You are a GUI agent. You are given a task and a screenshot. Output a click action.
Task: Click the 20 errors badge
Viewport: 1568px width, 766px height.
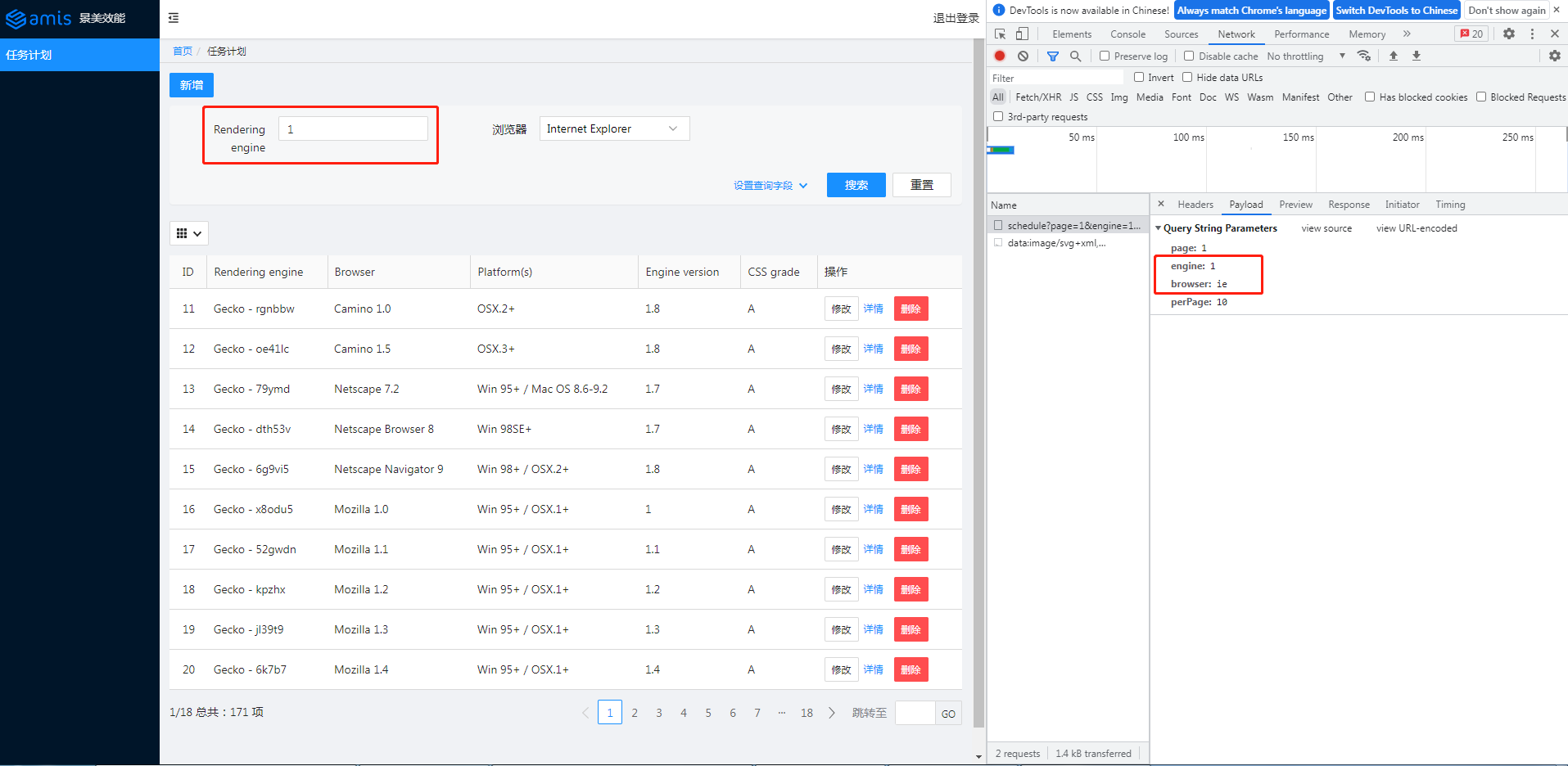click(x=1471, y=34)
